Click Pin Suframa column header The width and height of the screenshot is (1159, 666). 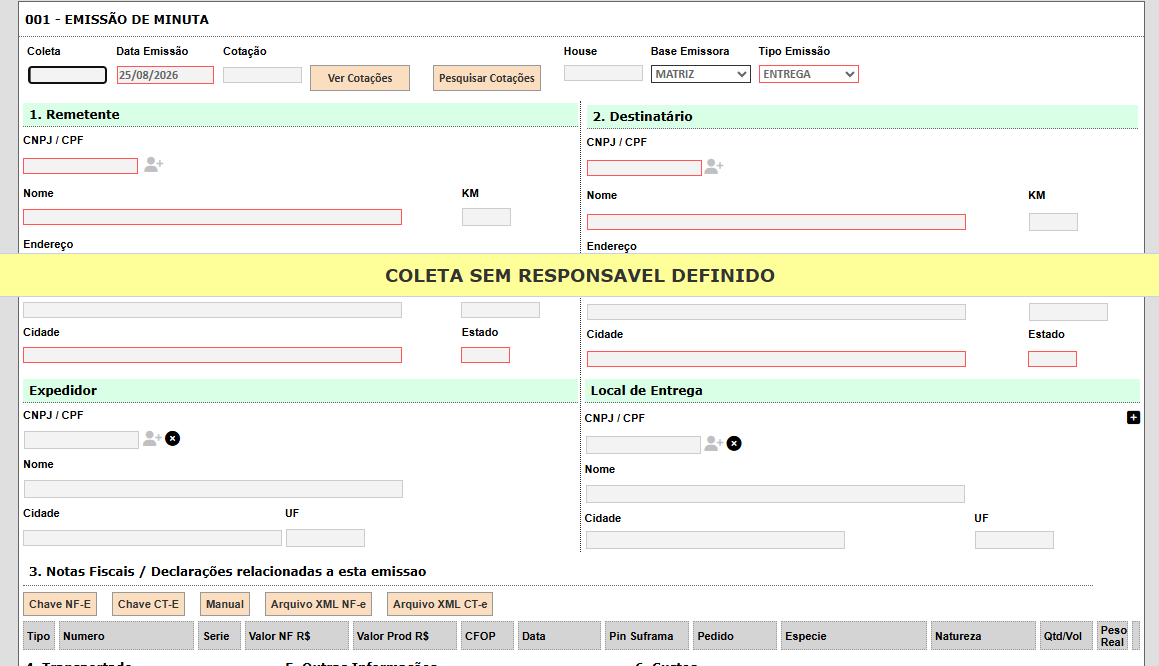click(648, 636)
